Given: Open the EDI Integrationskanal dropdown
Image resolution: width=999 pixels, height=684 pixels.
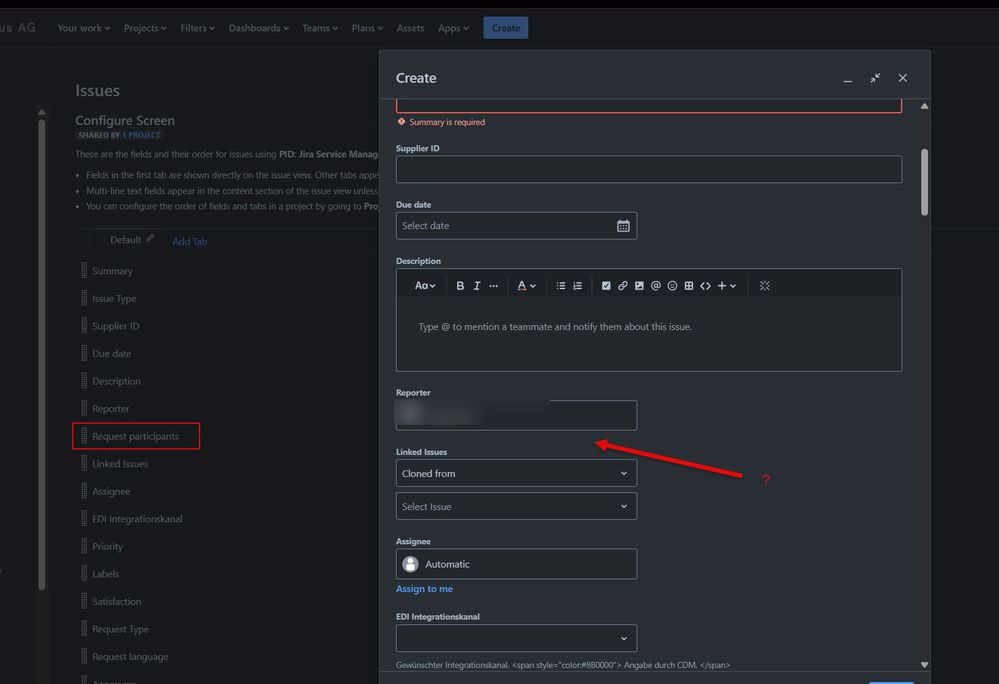Looking at the screenshot, I should click(x=516, y=638).
